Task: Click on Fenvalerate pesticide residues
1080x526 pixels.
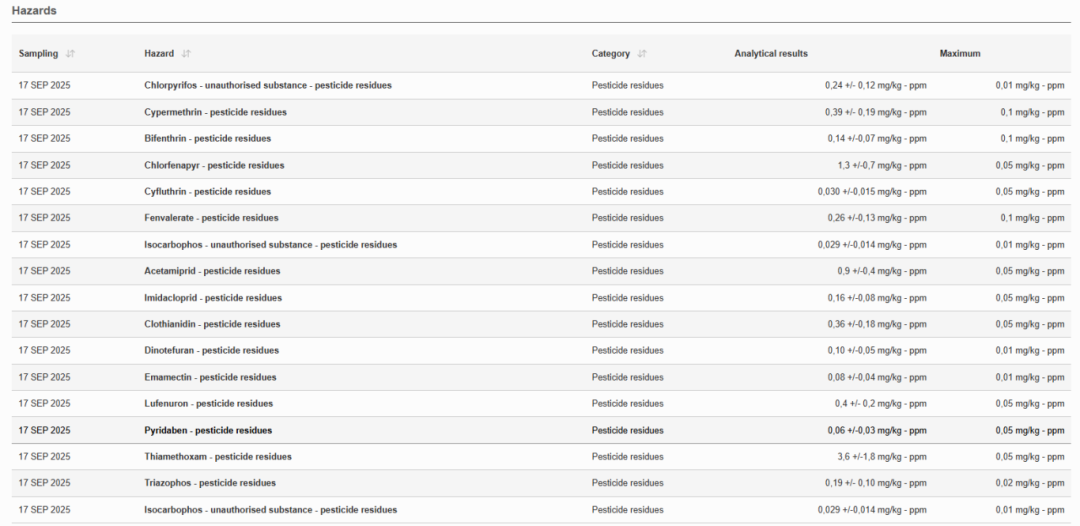Action: tap(211, 218)
